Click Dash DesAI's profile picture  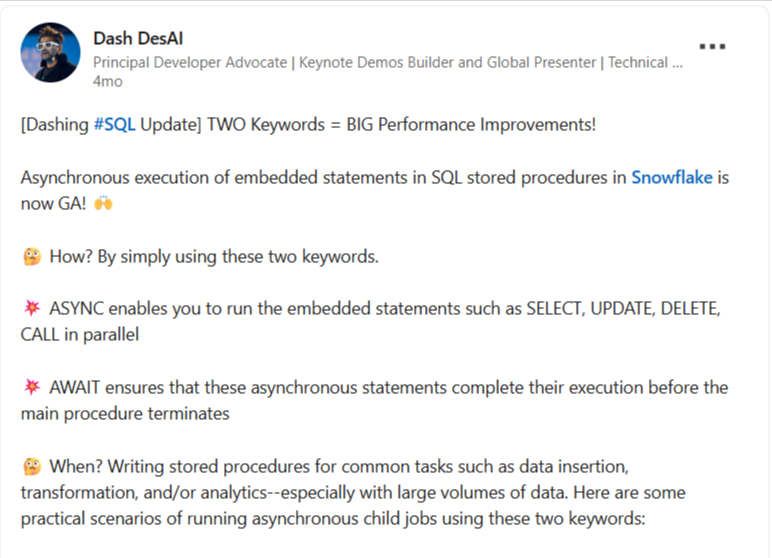(50, 52)
